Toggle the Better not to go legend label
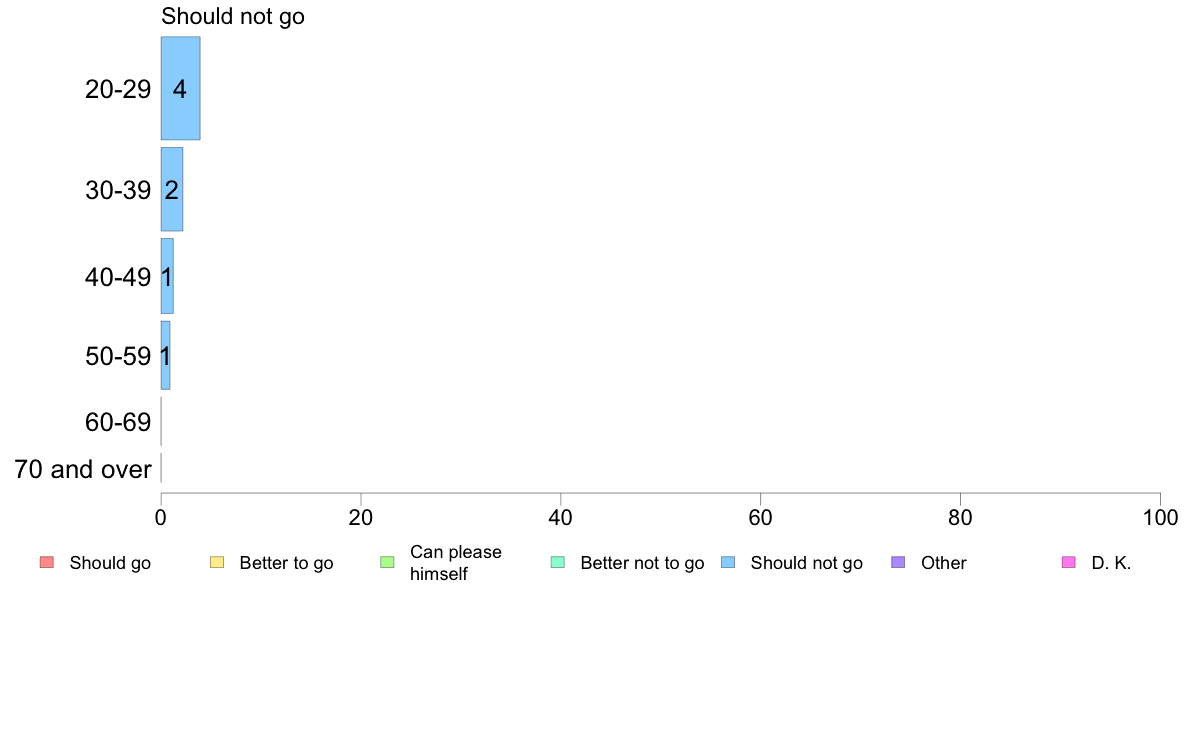This screenshot has width=1188, height=736. [642, 563]
